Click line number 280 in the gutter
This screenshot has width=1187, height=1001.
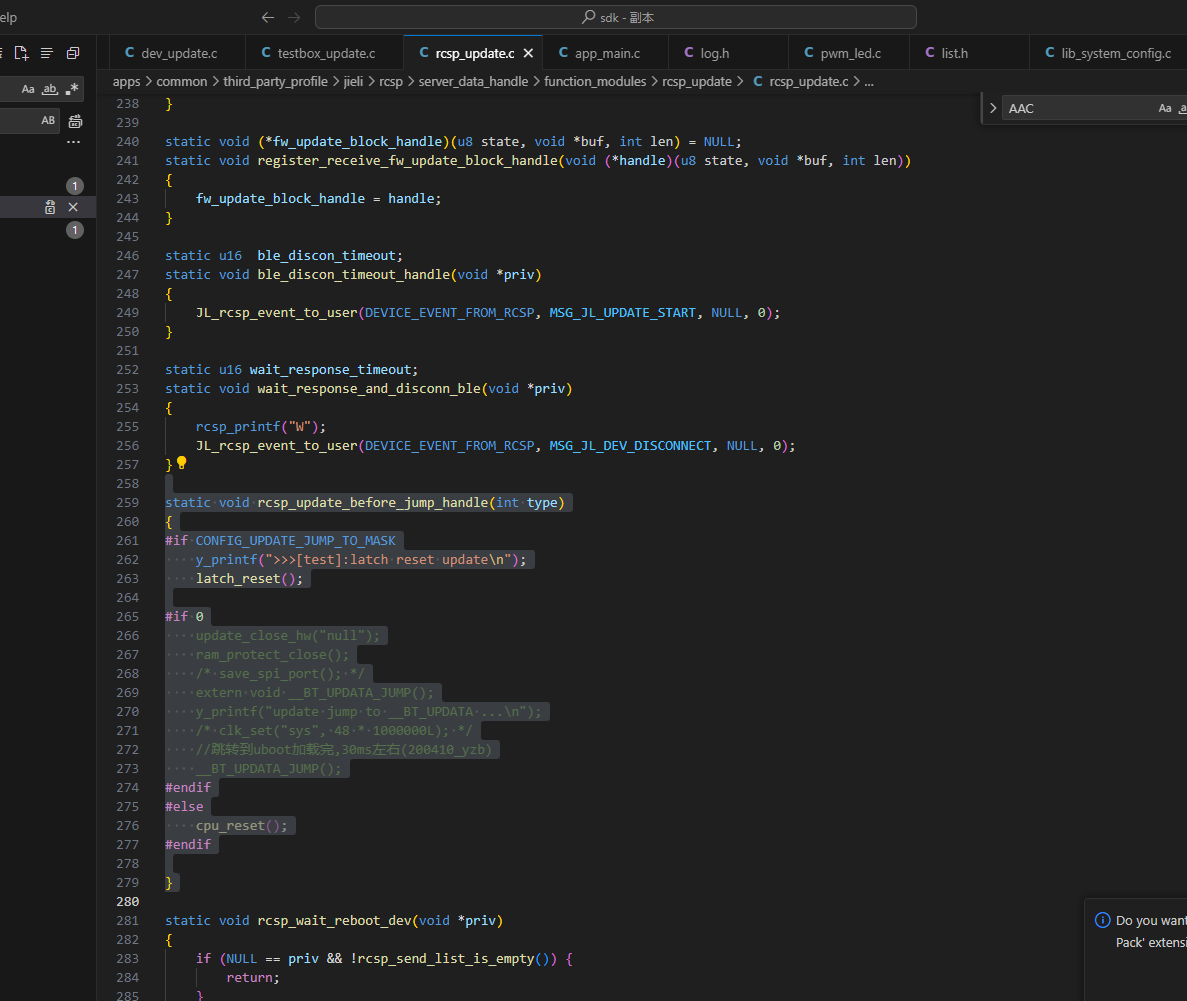tap(128, 902)
